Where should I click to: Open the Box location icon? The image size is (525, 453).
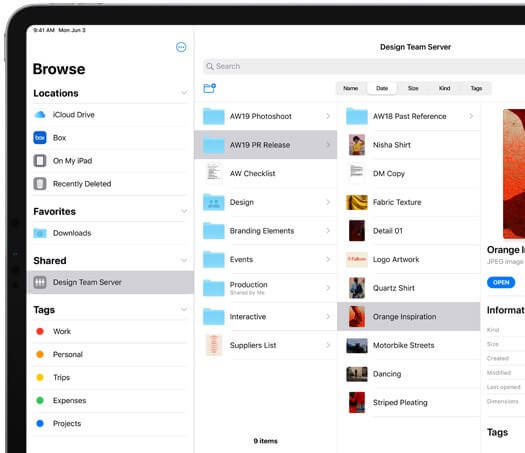coord(40,138)
